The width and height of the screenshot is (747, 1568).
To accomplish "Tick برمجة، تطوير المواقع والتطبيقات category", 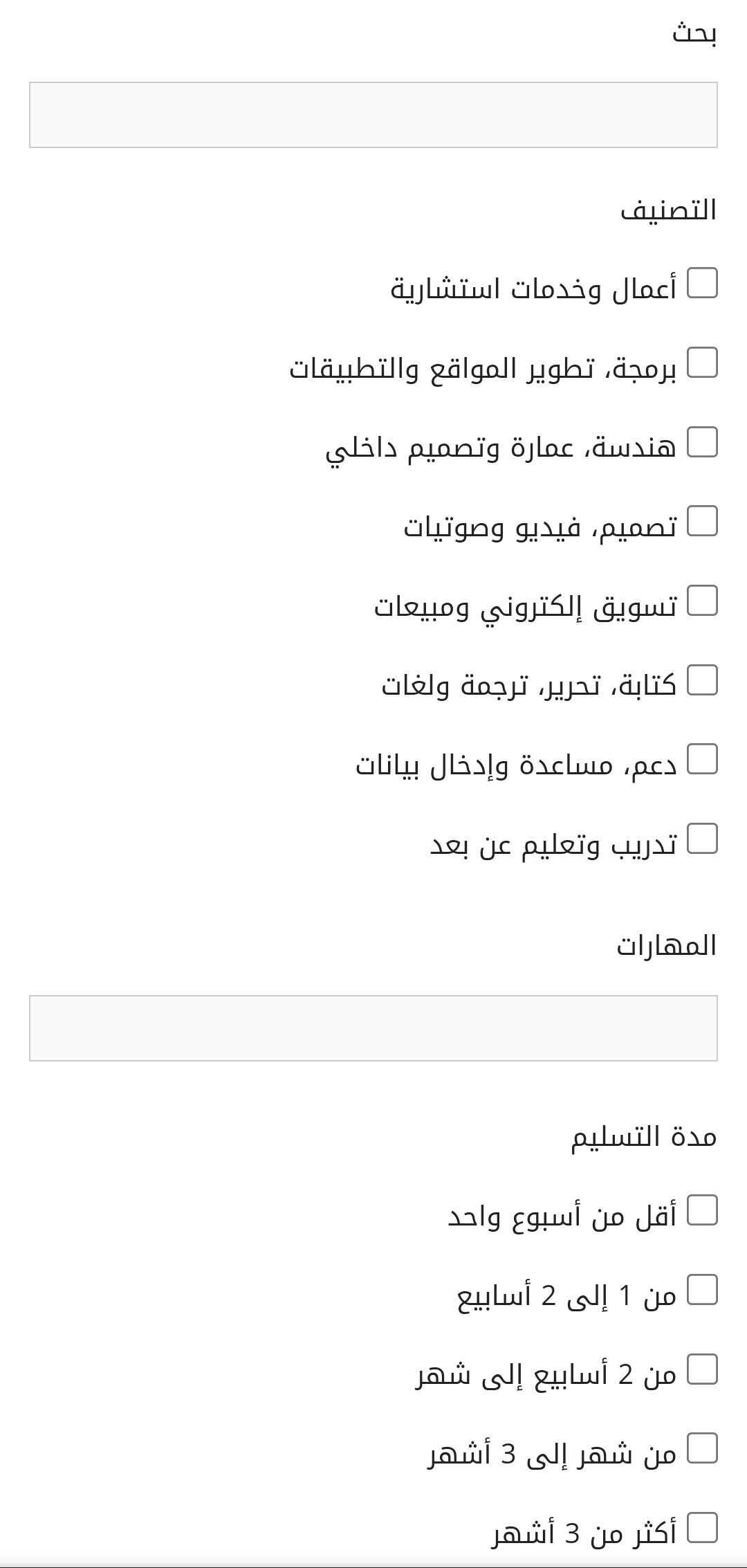I will point(702,363).
